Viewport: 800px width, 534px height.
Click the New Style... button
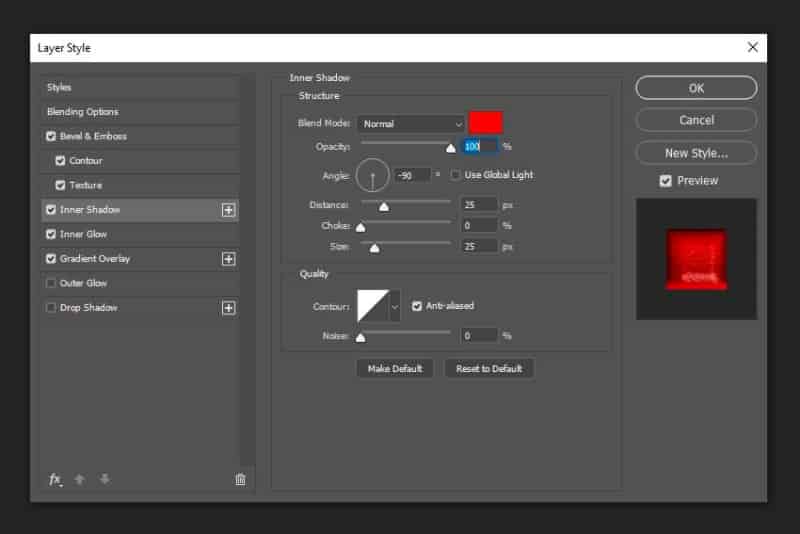696,153
